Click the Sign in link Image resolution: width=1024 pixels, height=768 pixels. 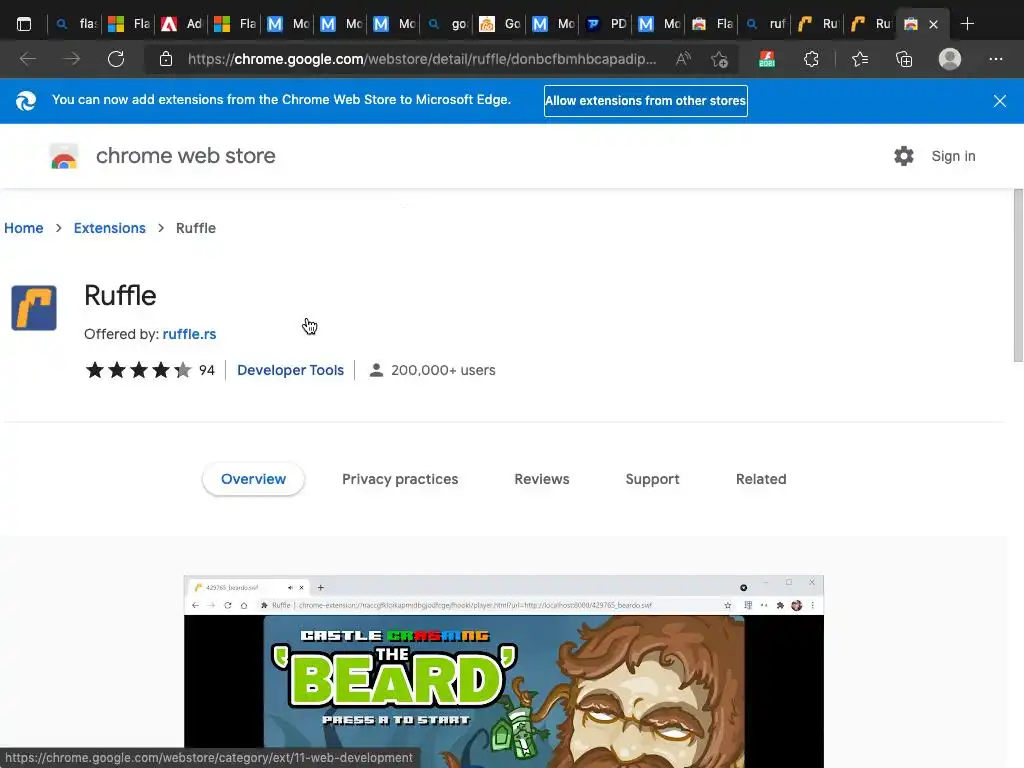pos(953,156)
